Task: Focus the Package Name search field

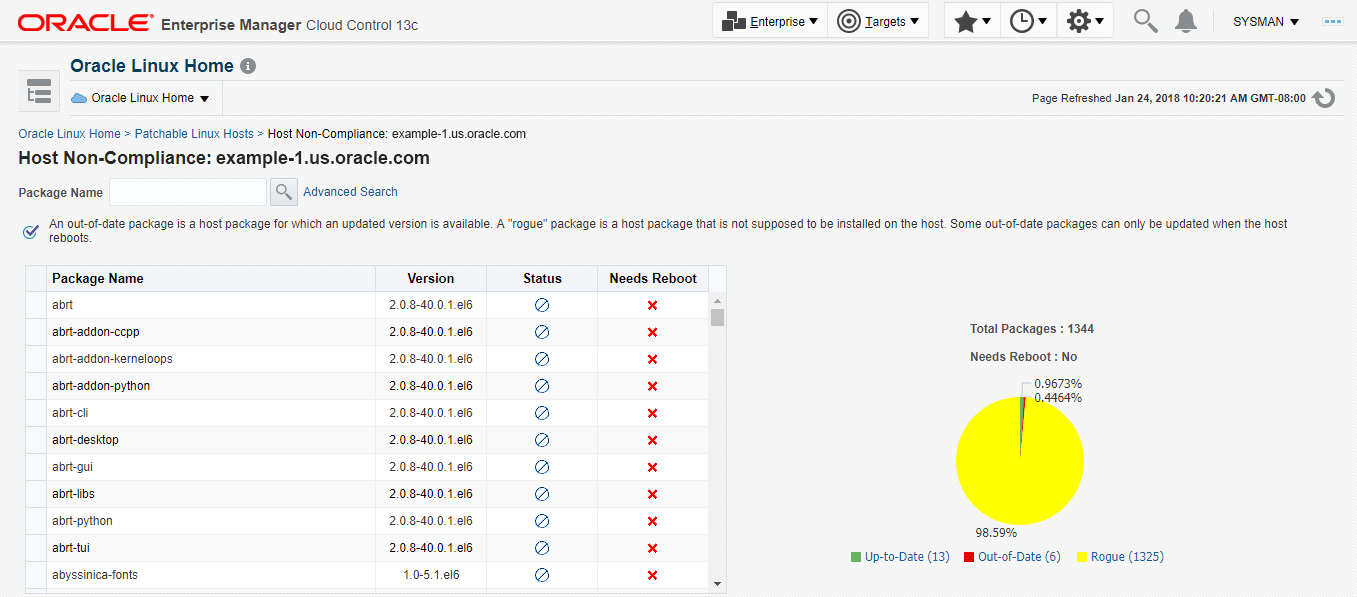Action: pyautogui.click(x=188, y=192)
